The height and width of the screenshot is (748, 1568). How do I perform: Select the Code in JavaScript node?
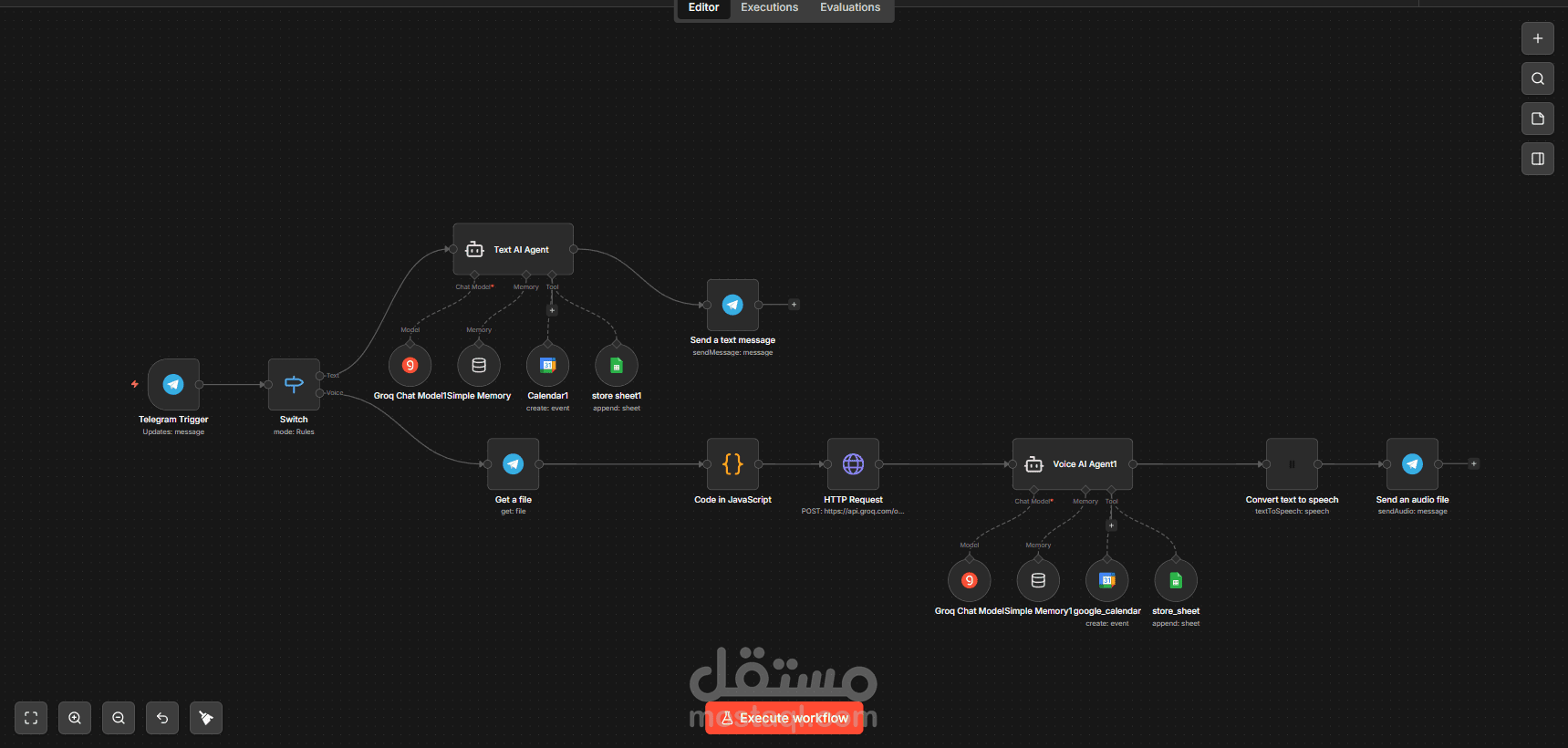point(732,464)
